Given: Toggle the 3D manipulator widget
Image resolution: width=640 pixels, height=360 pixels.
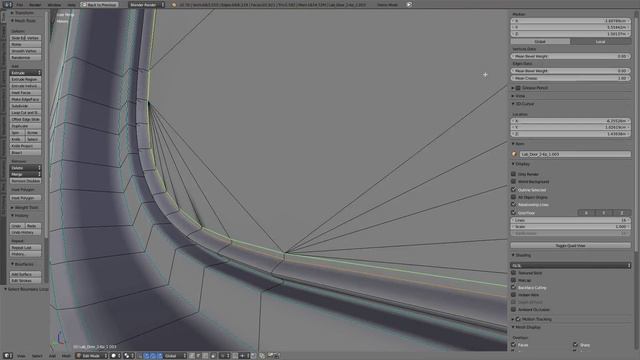Looking at the screenshot, I should [140, 356].
